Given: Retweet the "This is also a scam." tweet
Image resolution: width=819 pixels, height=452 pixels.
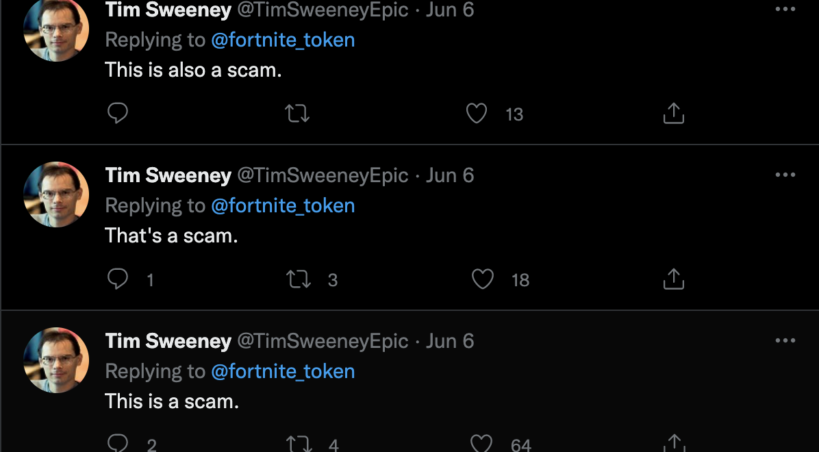Looking at the screenshot, I should [x=297, y=113].
